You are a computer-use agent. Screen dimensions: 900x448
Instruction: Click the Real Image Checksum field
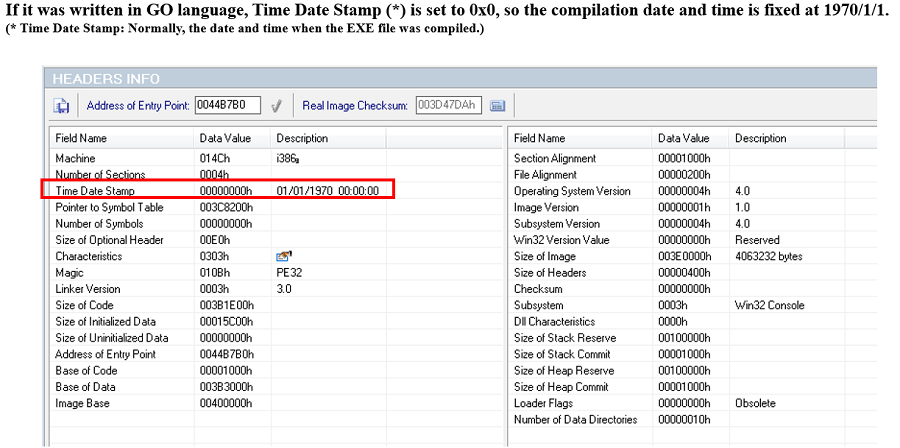coord(447,105)
